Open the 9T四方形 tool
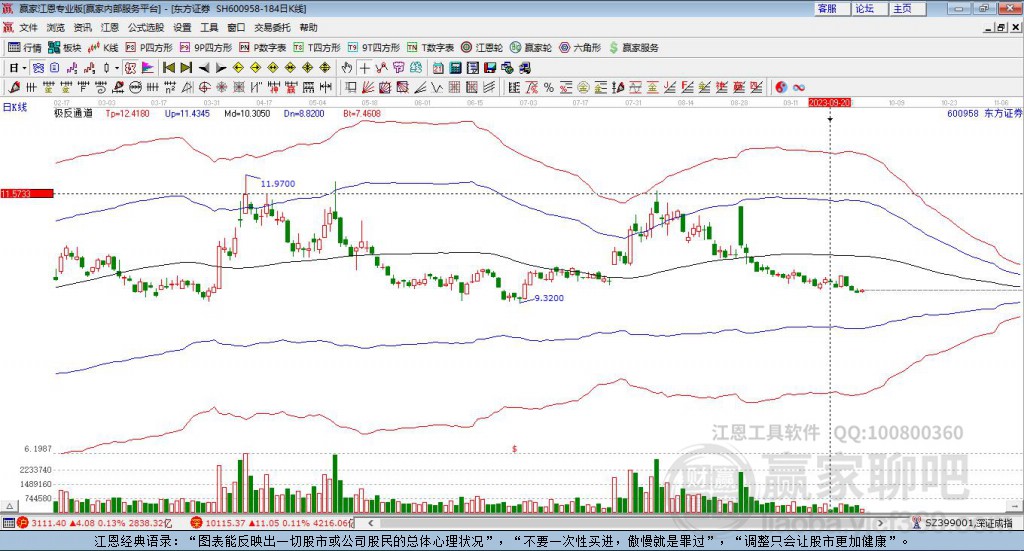This screenshot has width=1024, height=551. click(x=374, y=48)
